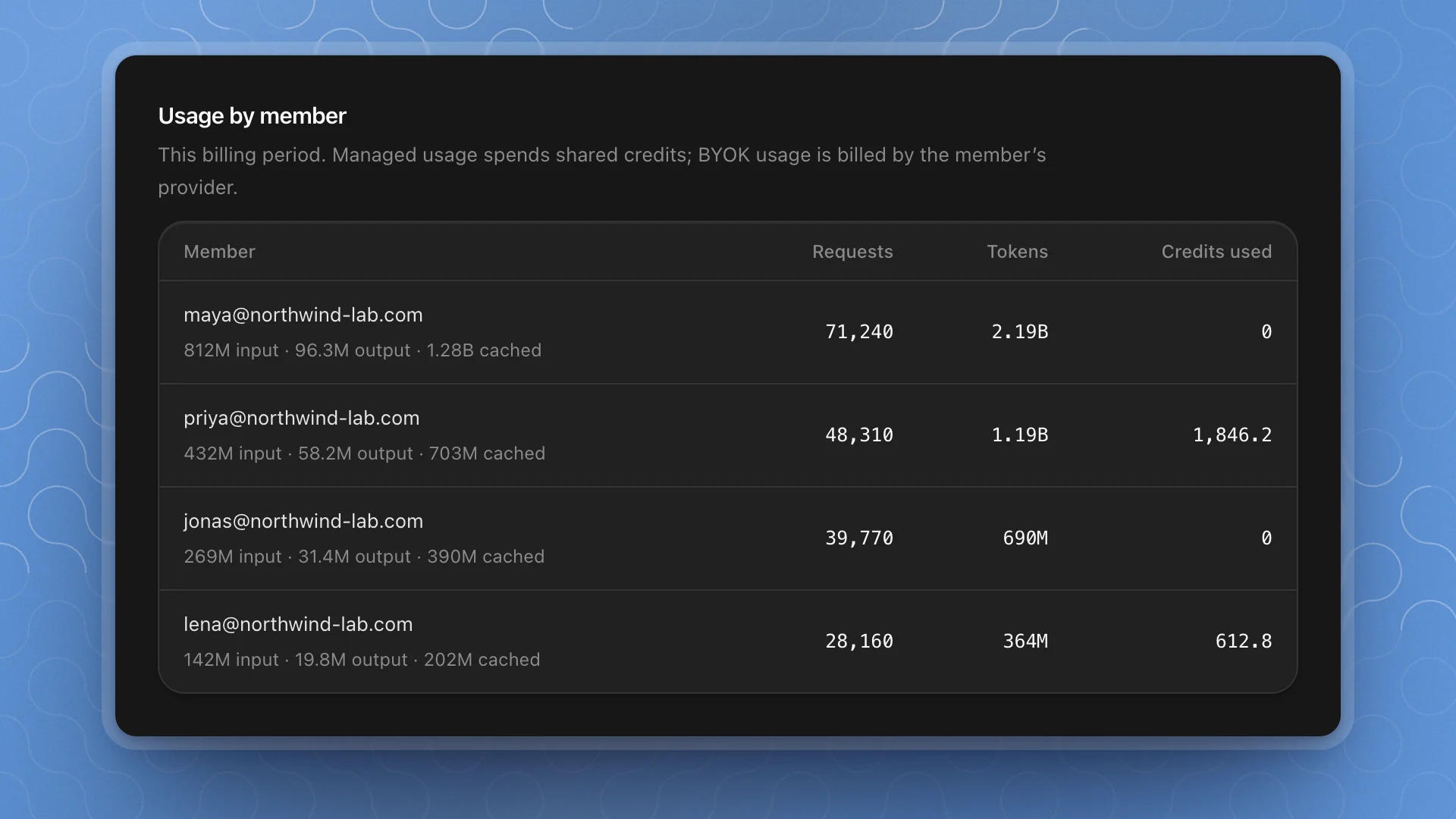Click the 364M tokens value
This screenshot has height=819, width=1456.
(x=1025, y=642)
